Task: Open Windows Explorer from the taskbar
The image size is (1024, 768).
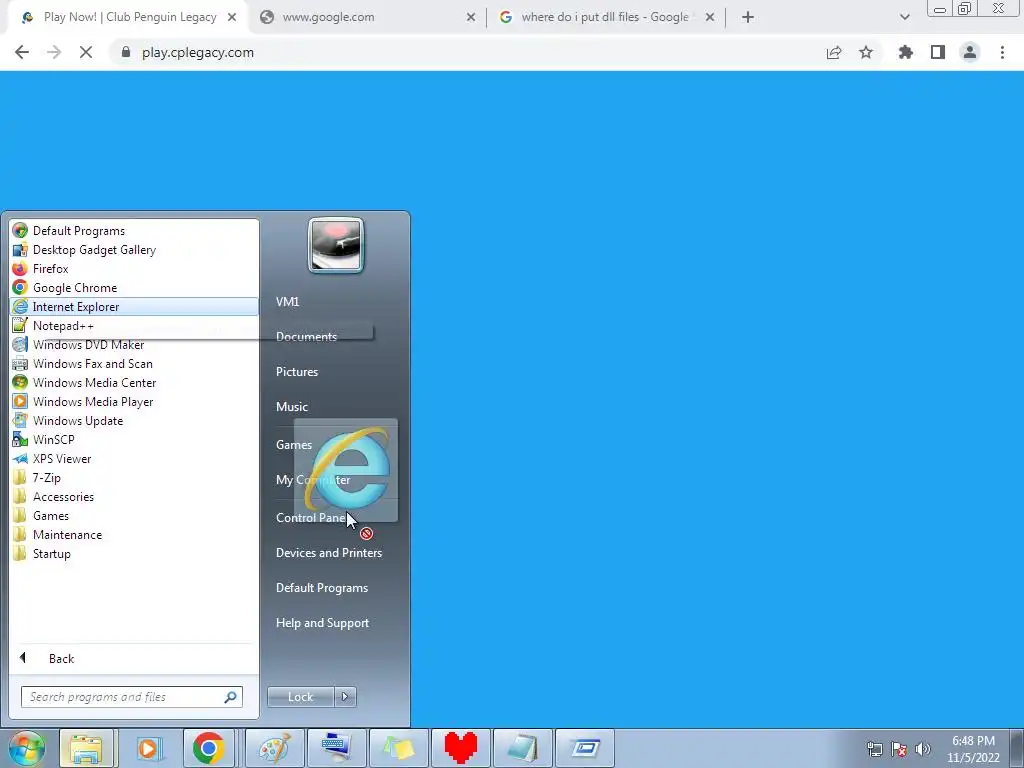Action: coord(86,748)
